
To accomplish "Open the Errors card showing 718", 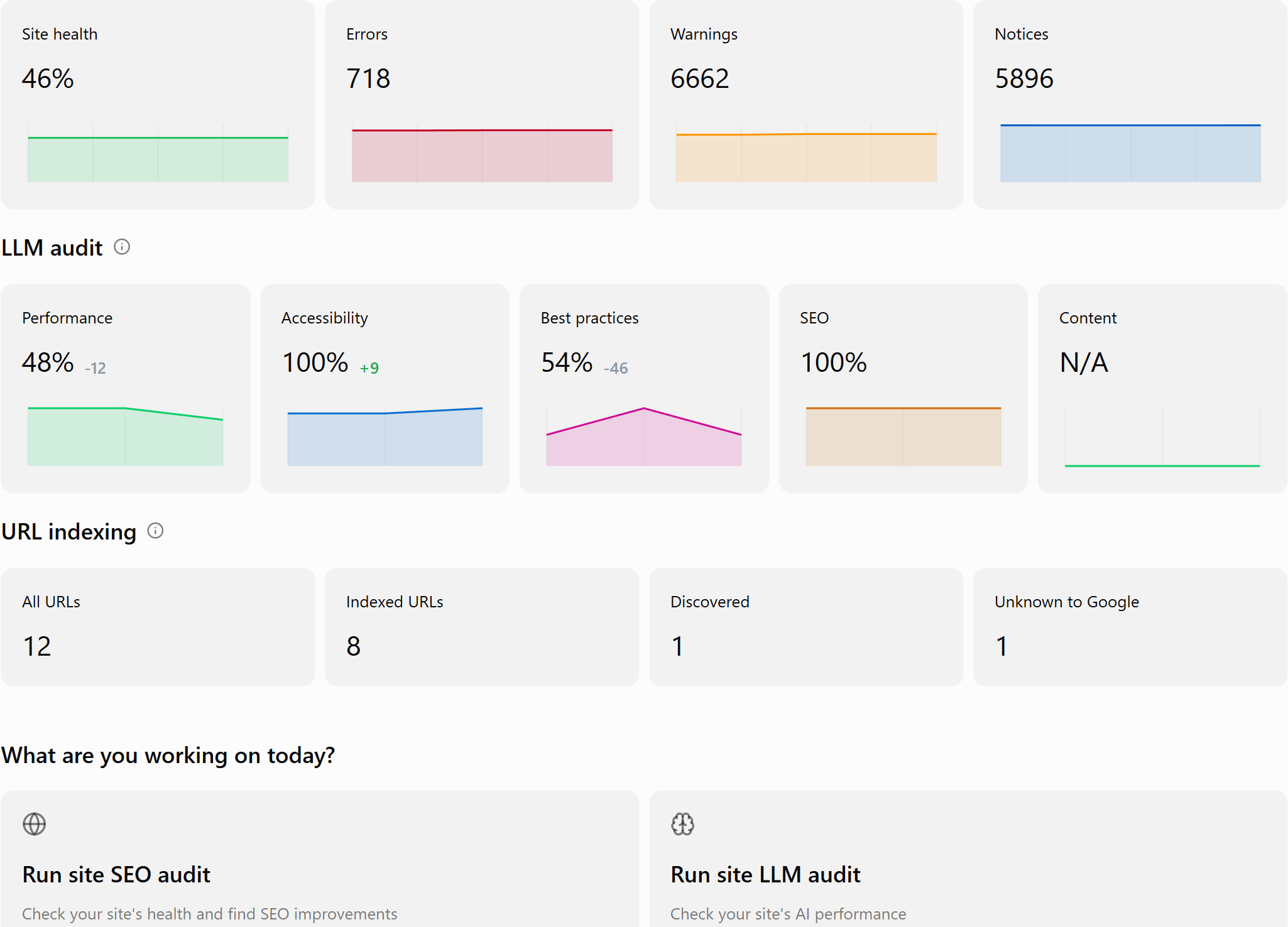I will pos(482,104).
